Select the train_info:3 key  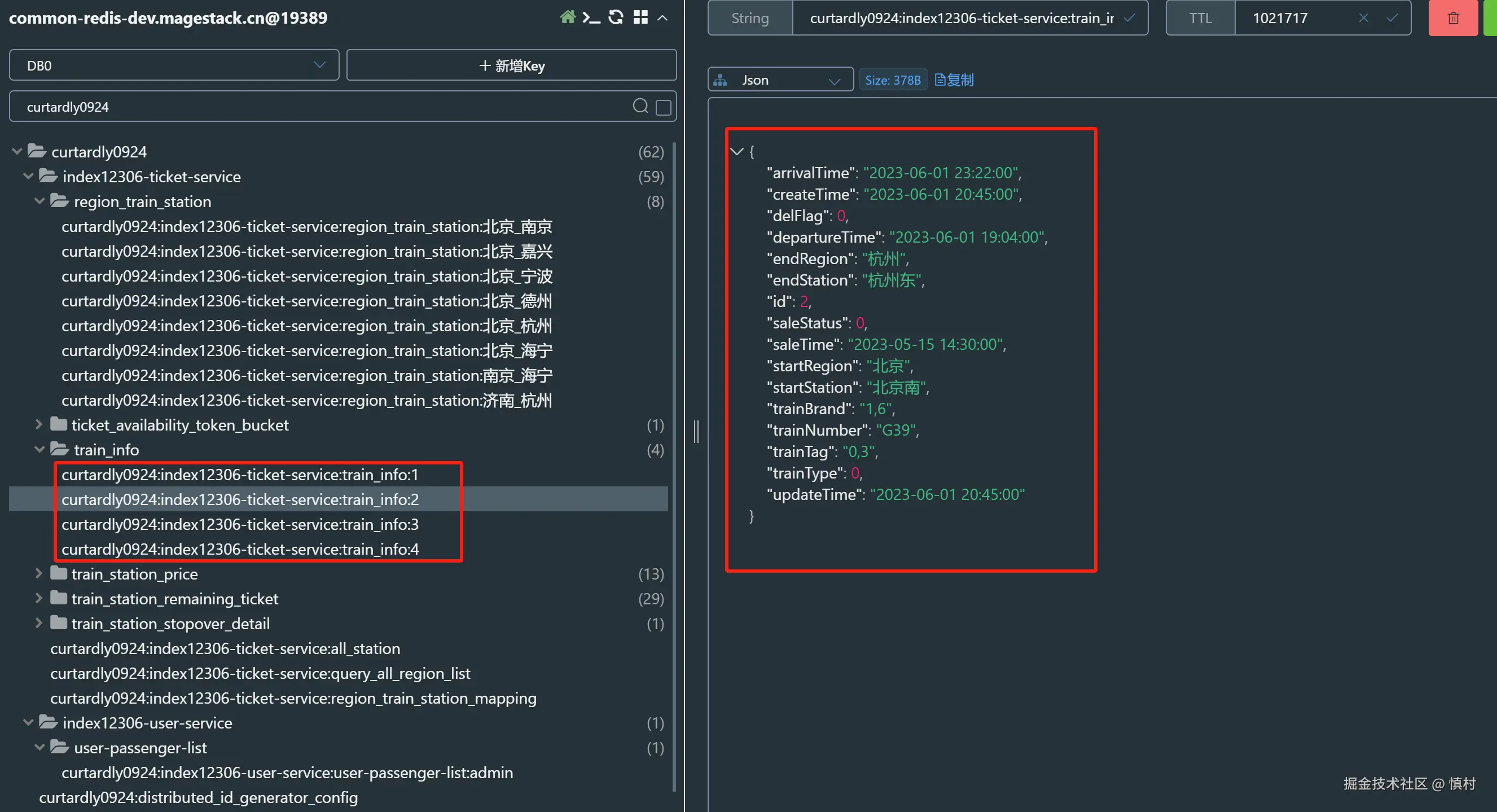pyautogui.click(x=239, y=524)
